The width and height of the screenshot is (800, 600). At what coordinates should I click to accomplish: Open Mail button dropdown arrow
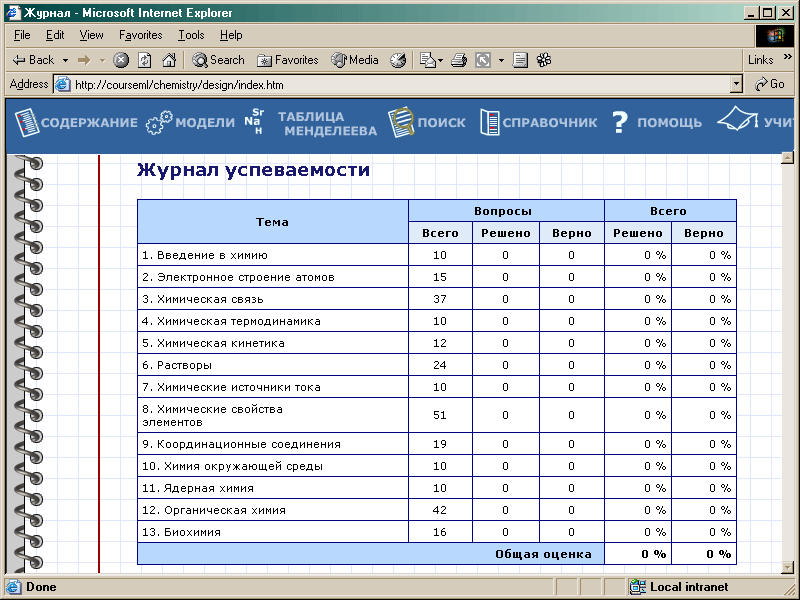coord(440,60)
